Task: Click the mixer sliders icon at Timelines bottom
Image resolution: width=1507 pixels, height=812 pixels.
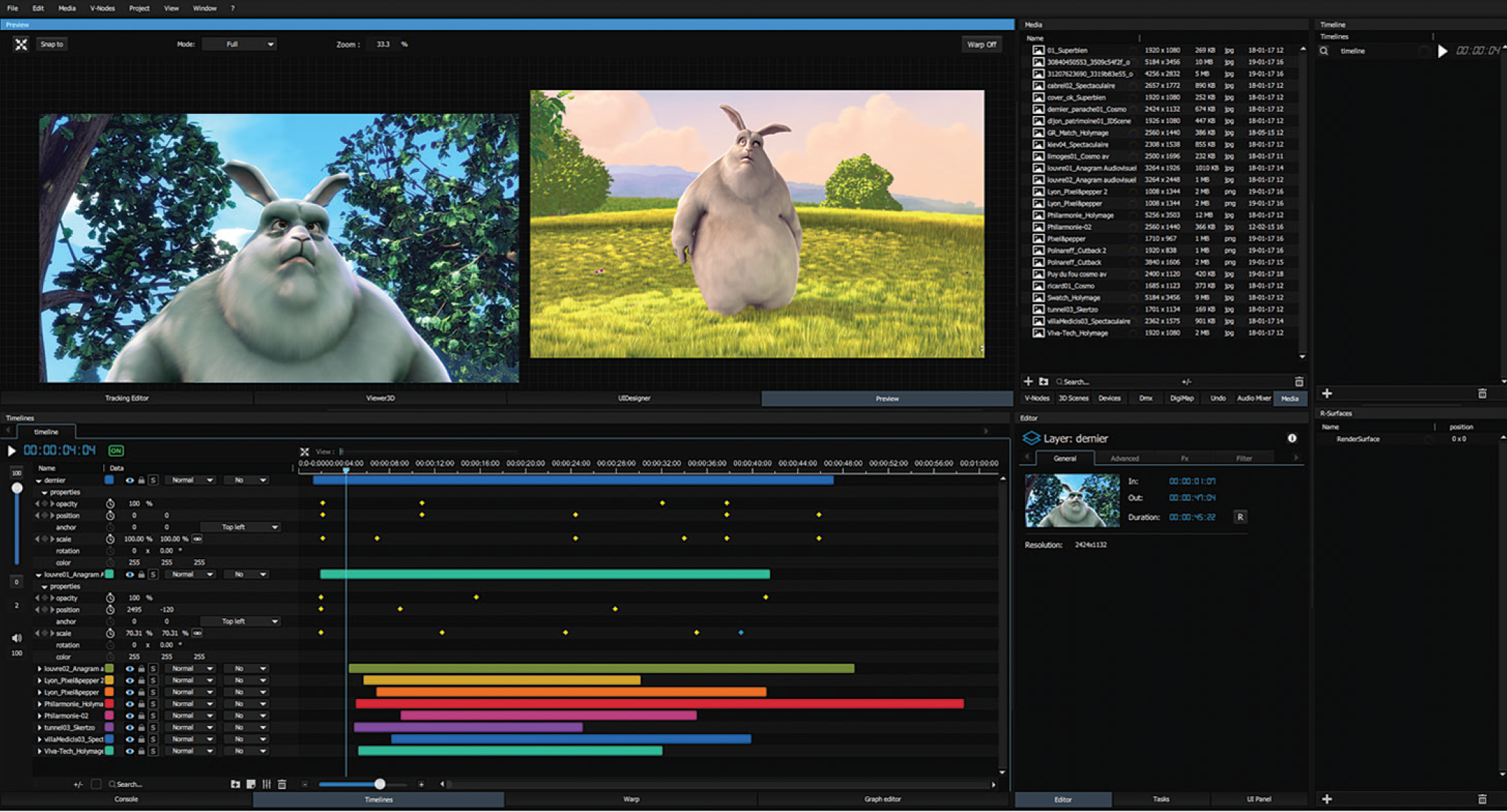Action: tap(266, 784)
